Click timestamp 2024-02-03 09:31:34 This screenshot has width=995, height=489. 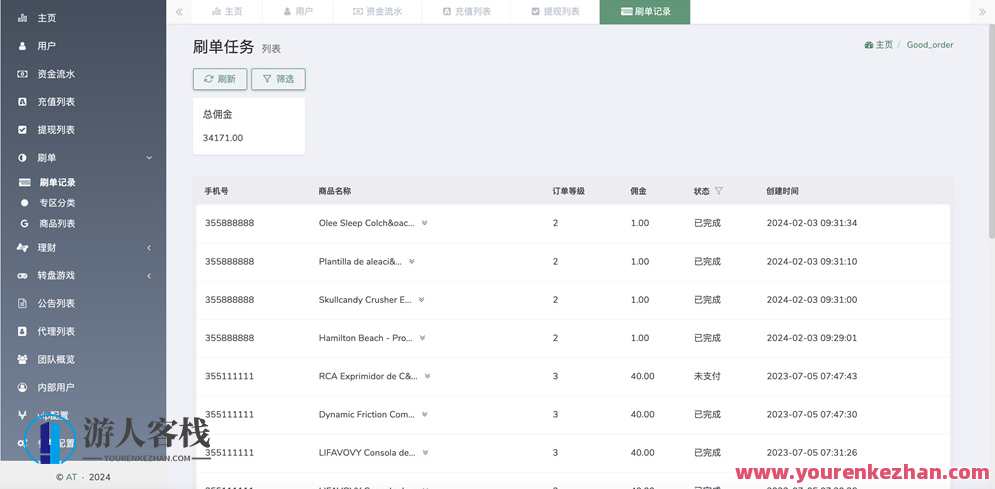(x=812, y=223)
